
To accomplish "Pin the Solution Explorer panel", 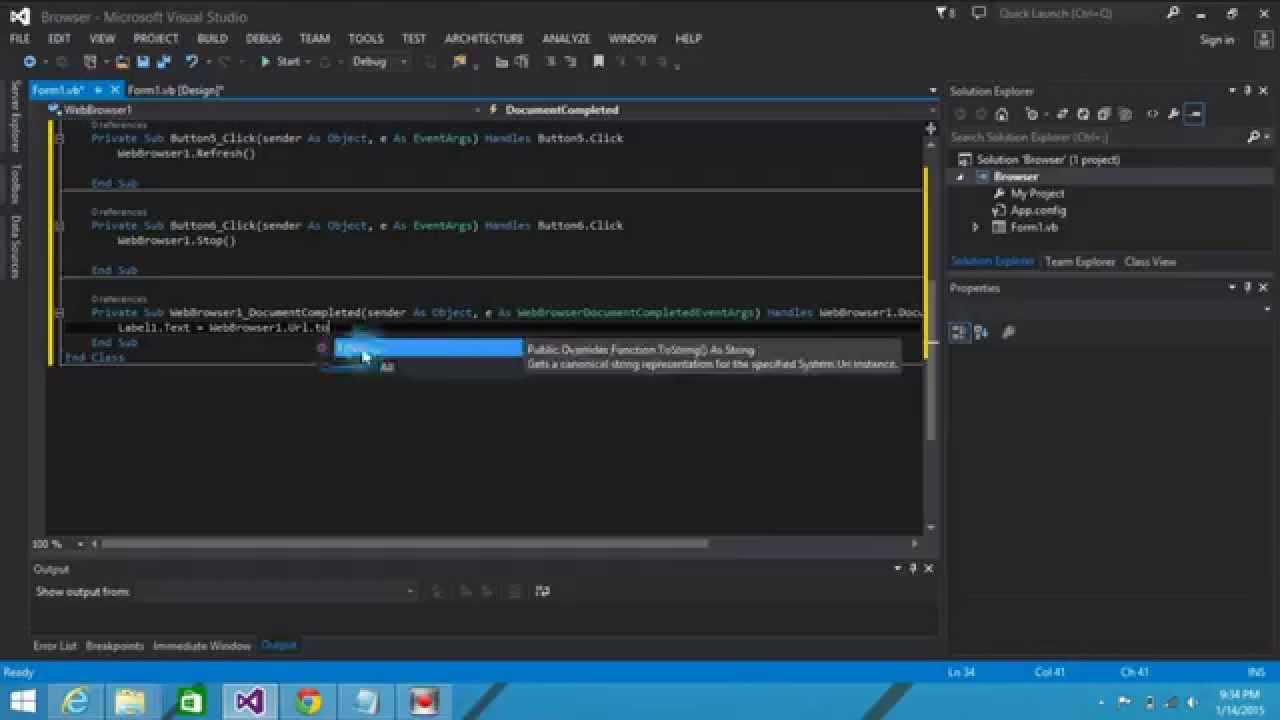I will [1247, 91].
